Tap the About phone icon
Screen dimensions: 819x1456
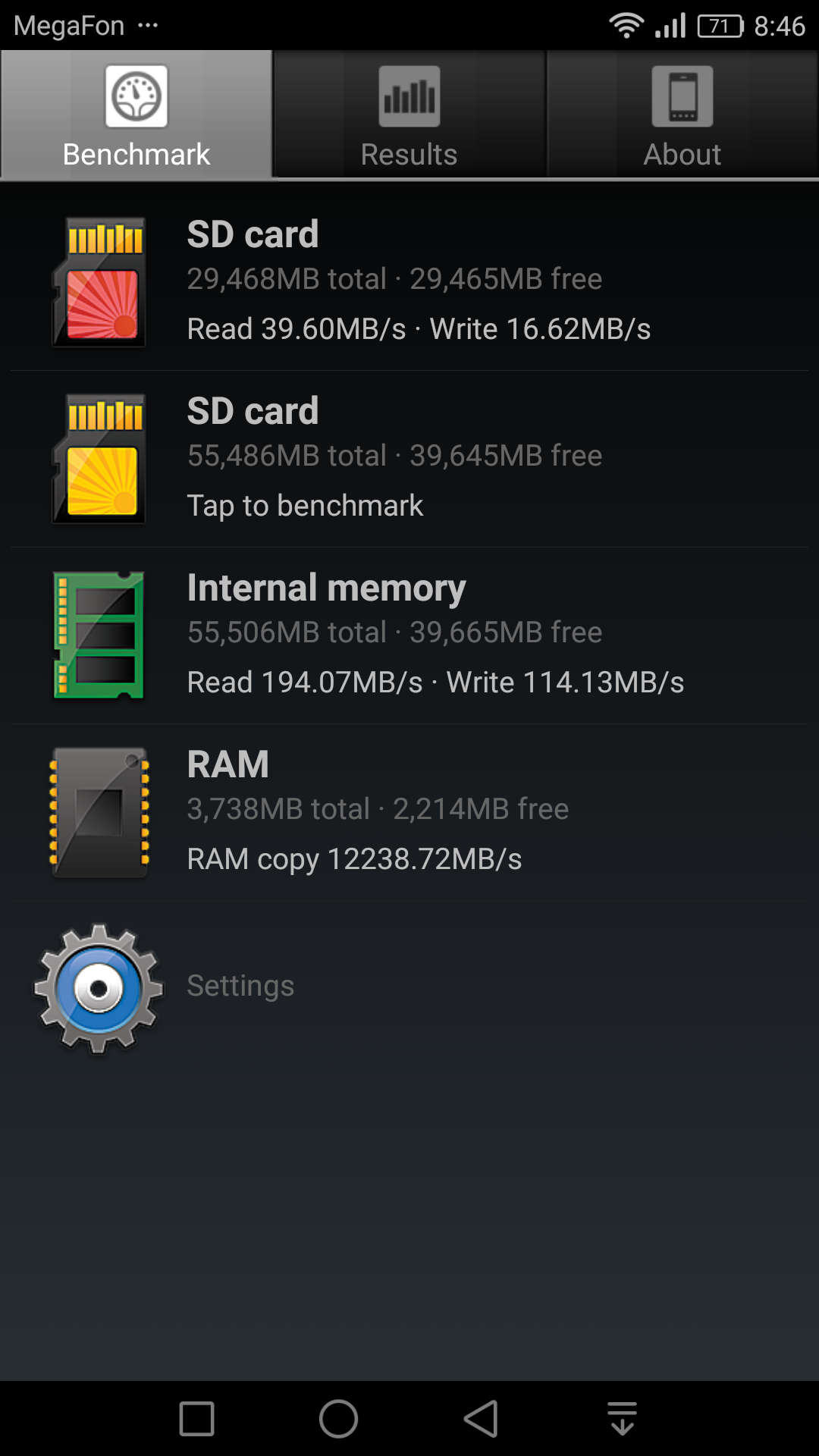click(x=682, y=96)
